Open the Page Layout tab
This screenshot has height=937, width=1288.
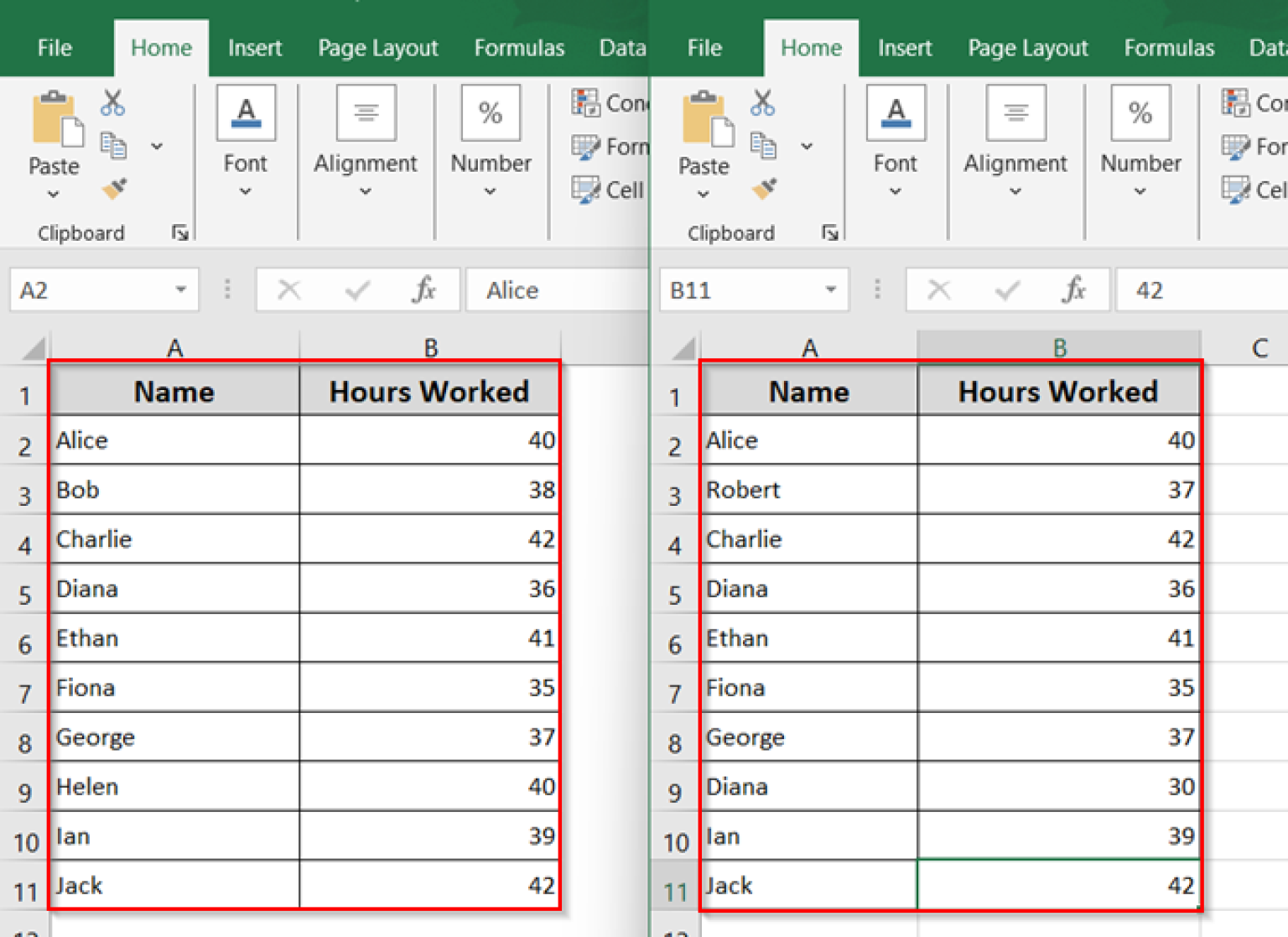(x=377, y=48)
